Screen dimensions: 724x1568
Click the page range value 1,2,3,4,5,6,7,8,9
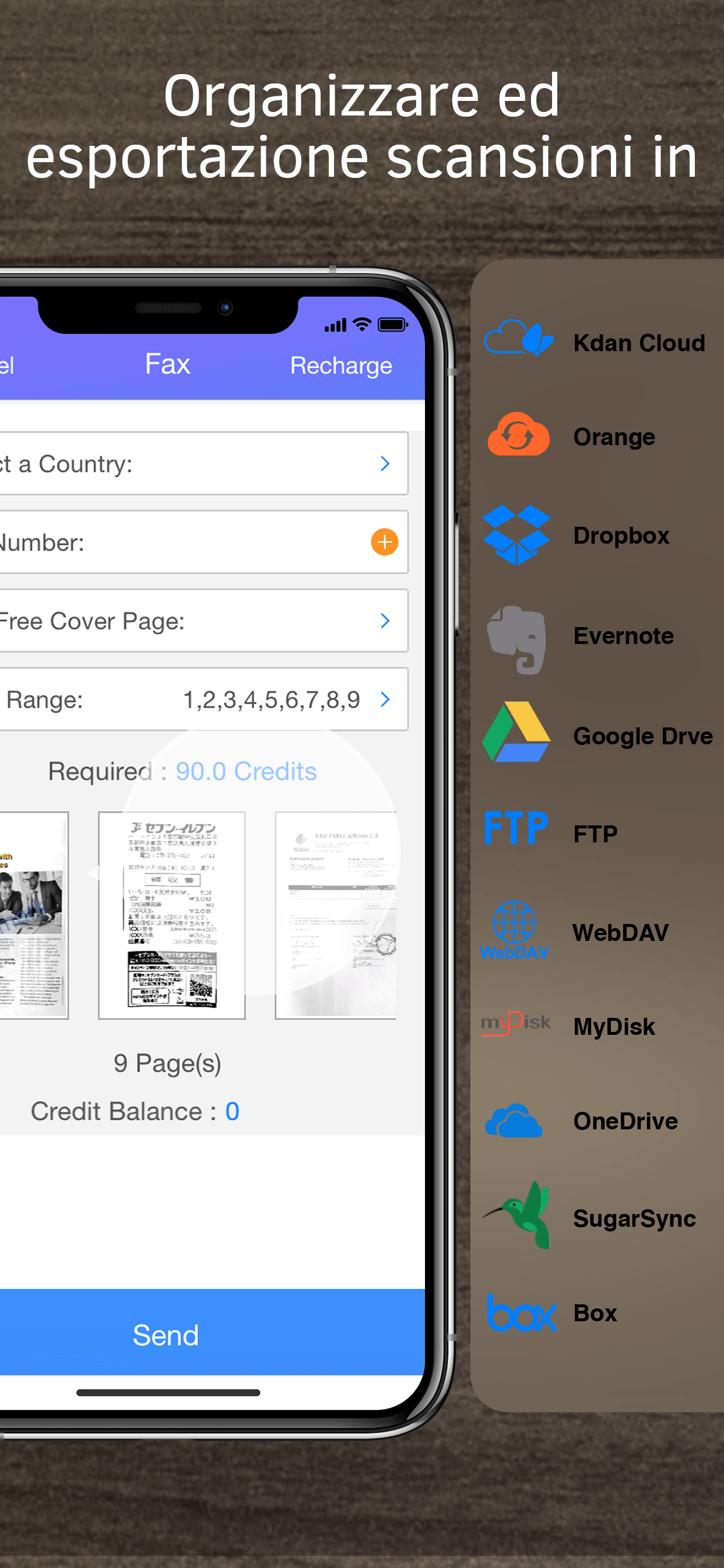tap(271, 700)
